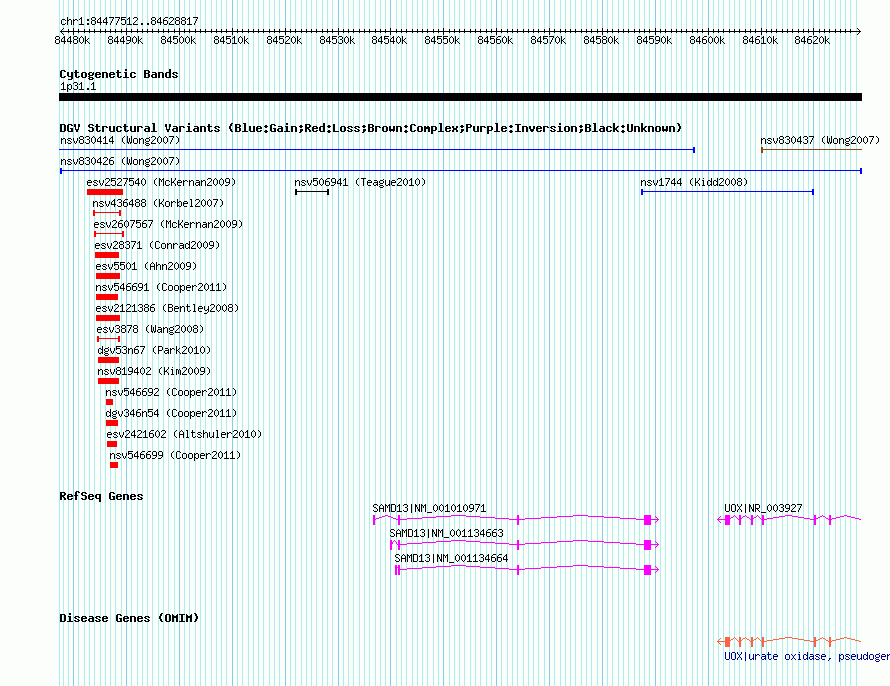Click the esv5501 (Ahn2009) label
Viewport: 890px width, 686px height.
click(x=146, y=266)
